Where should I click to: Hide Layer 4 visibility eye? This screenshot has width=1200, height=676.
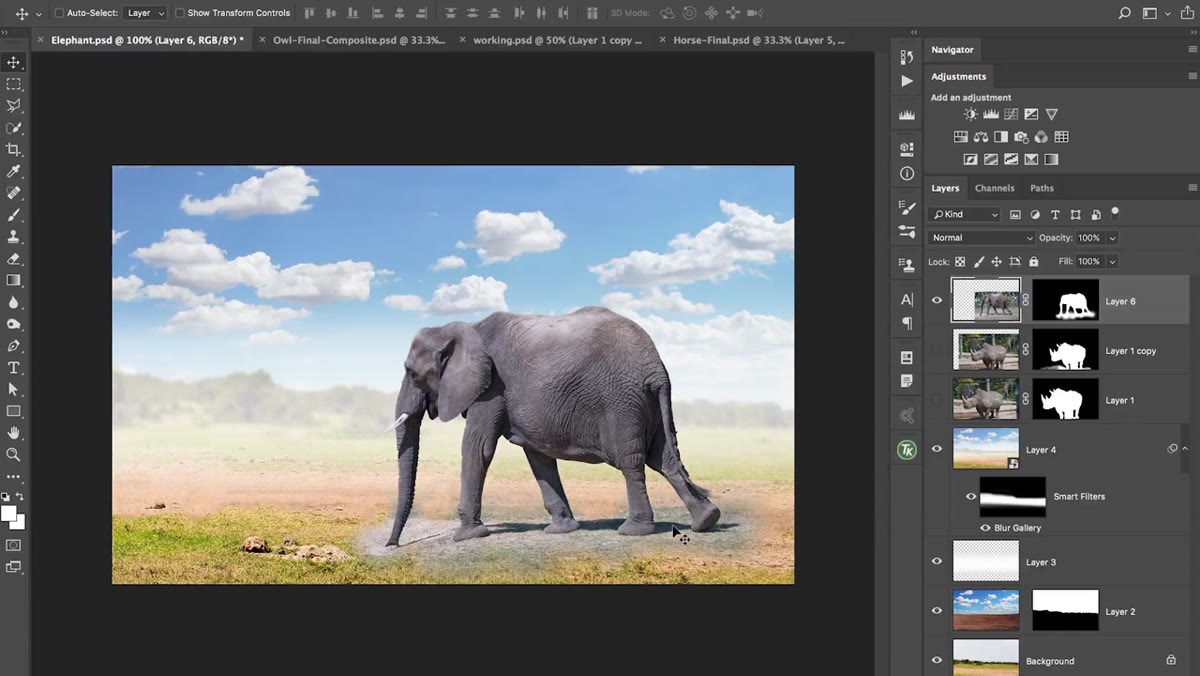937,449
